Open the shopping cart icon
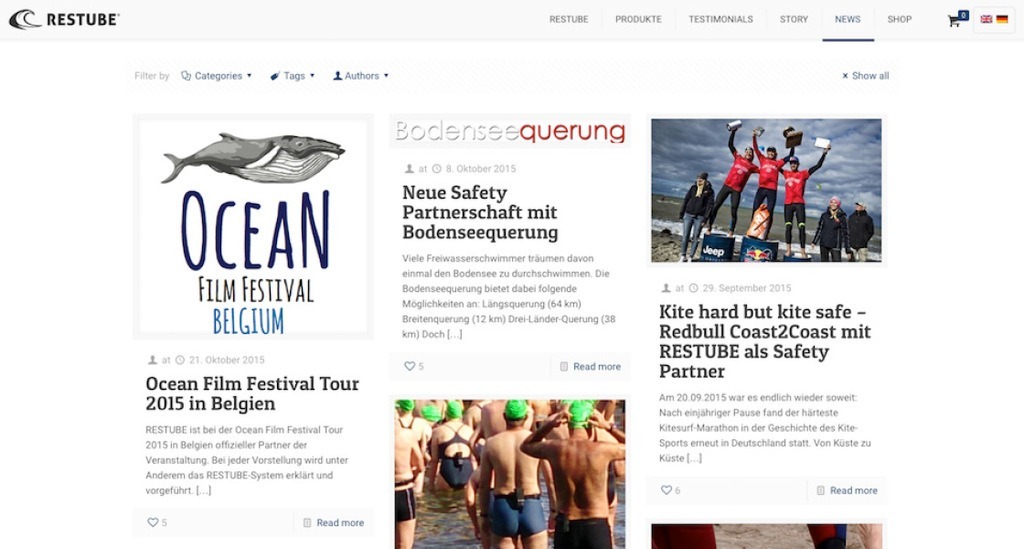 [x=954, y=21]
